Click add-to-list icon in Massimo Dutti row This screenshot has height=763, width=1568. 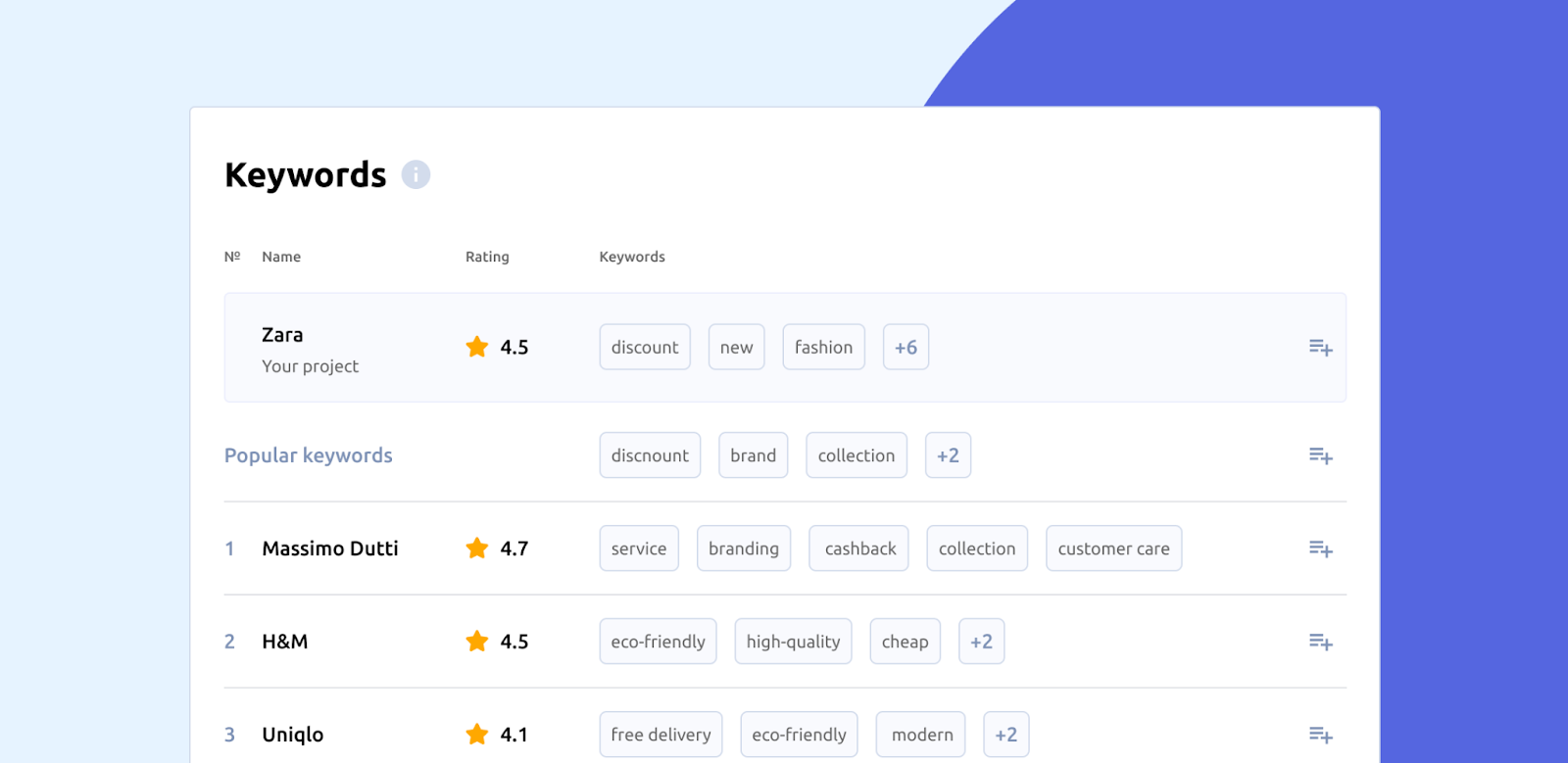(x=1320, y=548)
